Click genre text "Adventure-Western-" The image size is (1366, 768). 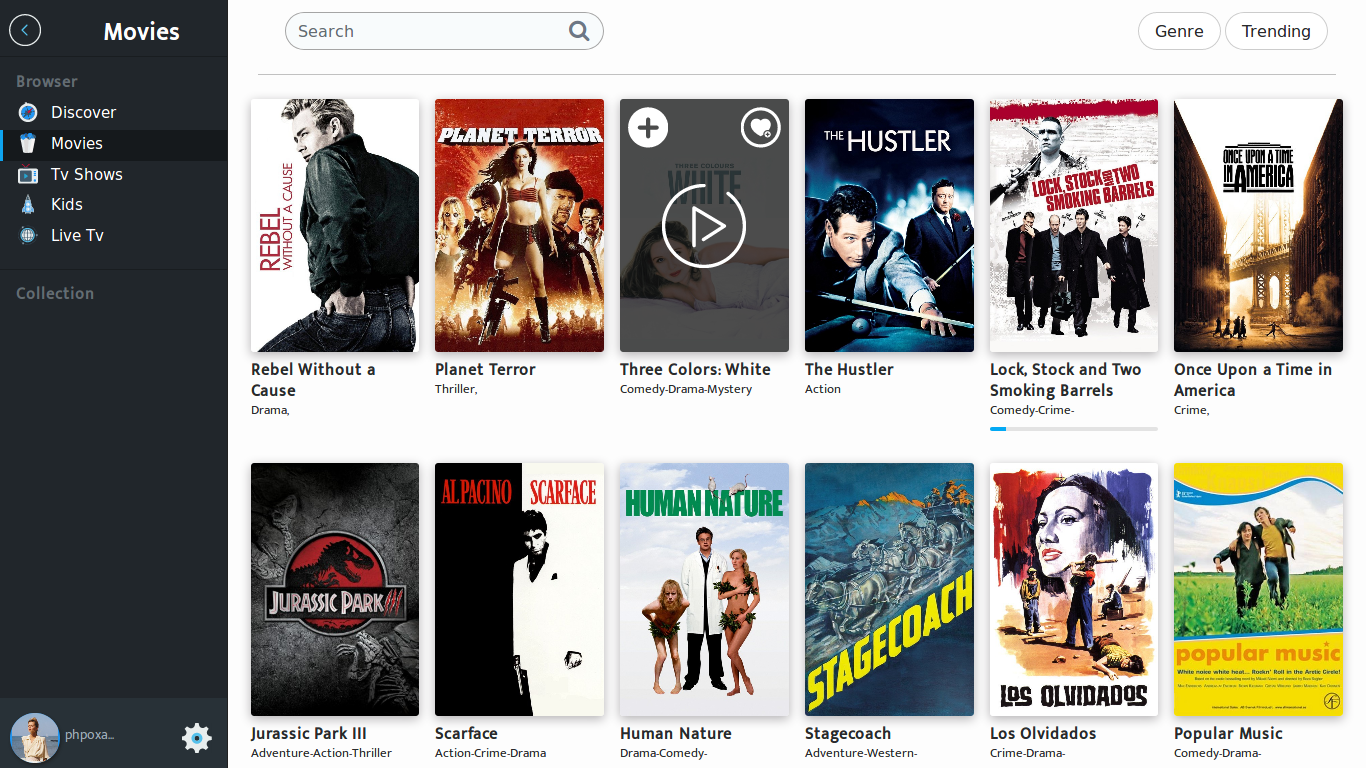tap(861, 753)
